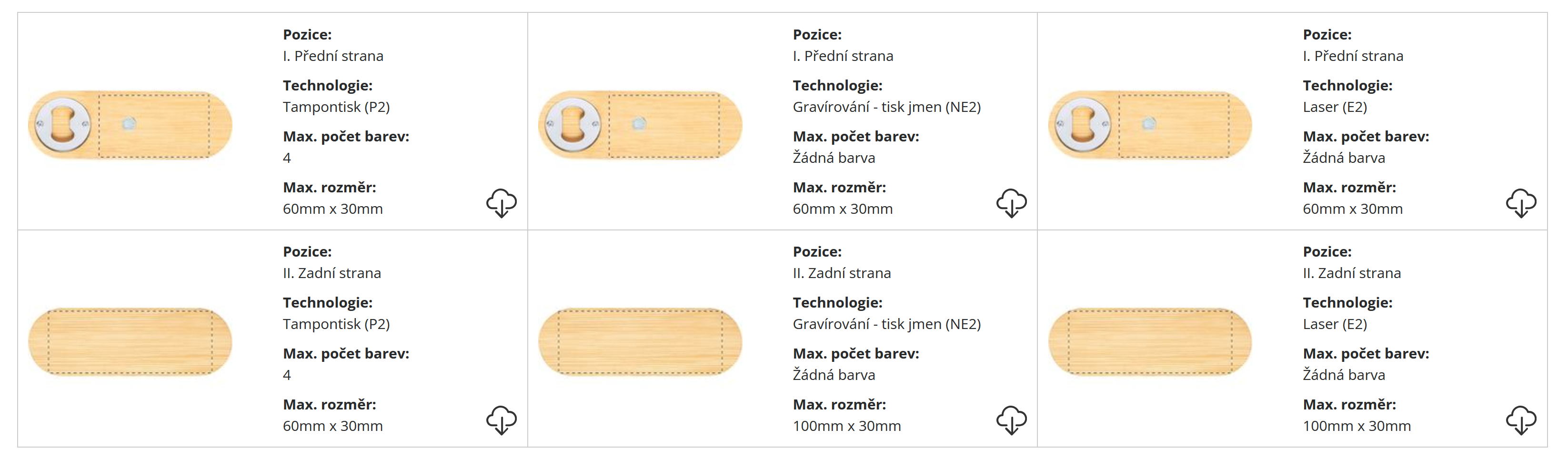Open front side opener image for Laser
Screen dimensions: 1568x469
point(1150,125)
